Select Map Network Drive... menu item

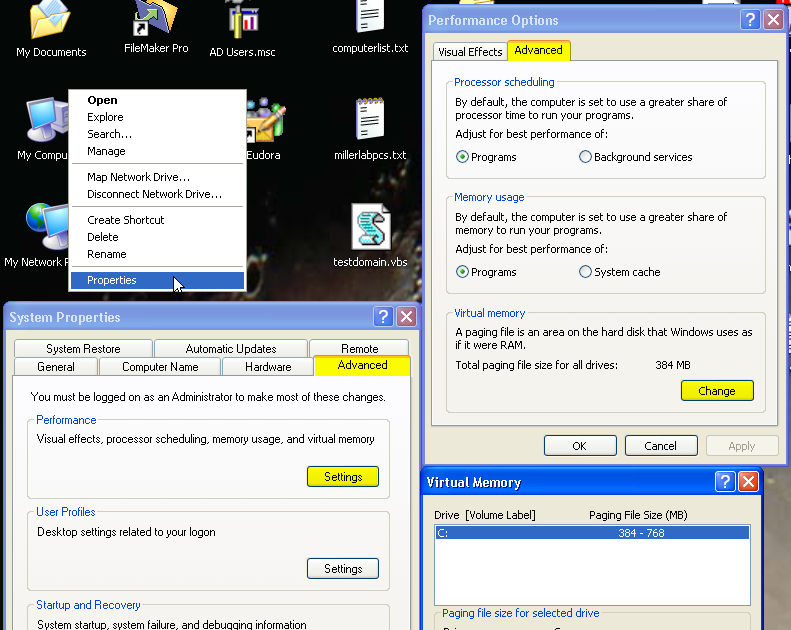[158, 177]
